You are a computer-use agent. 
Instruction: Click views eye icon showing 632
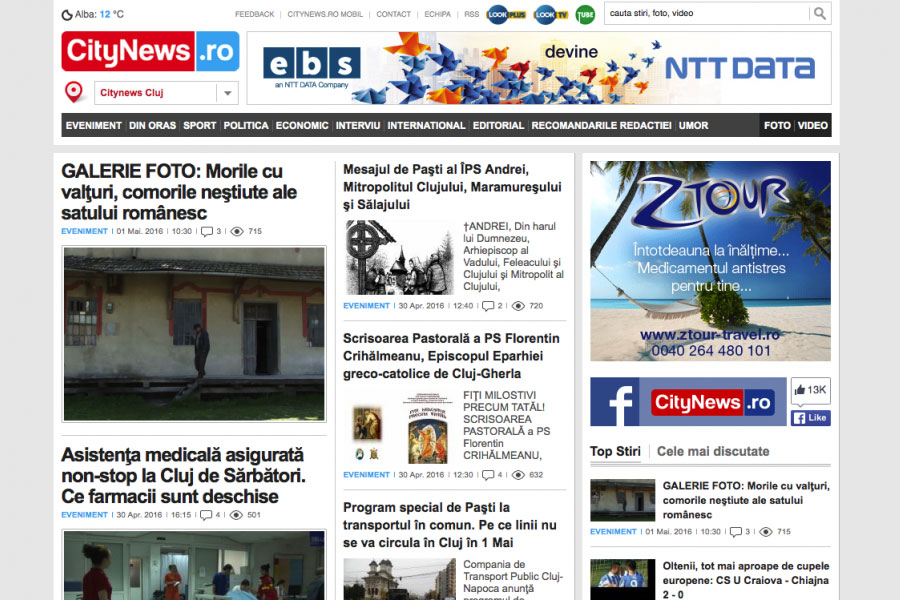(x=518, y=475)
